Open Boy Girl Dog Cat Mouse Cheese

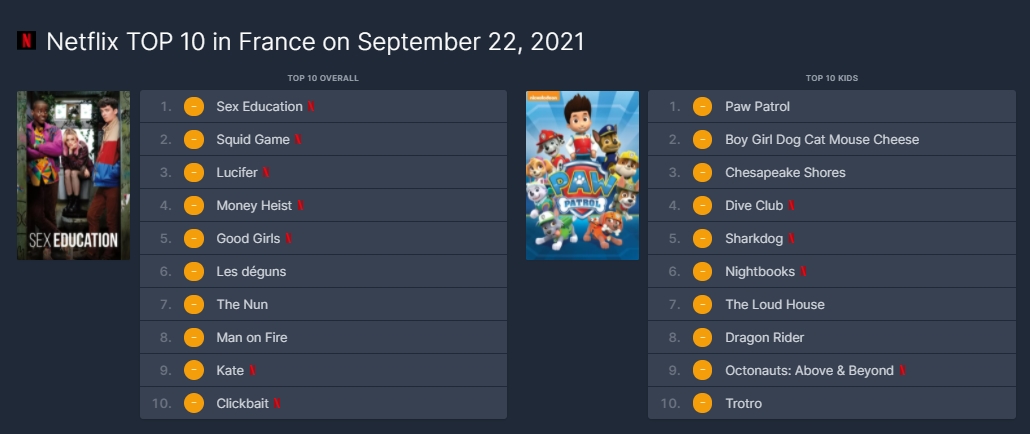(x=822, y=139)
